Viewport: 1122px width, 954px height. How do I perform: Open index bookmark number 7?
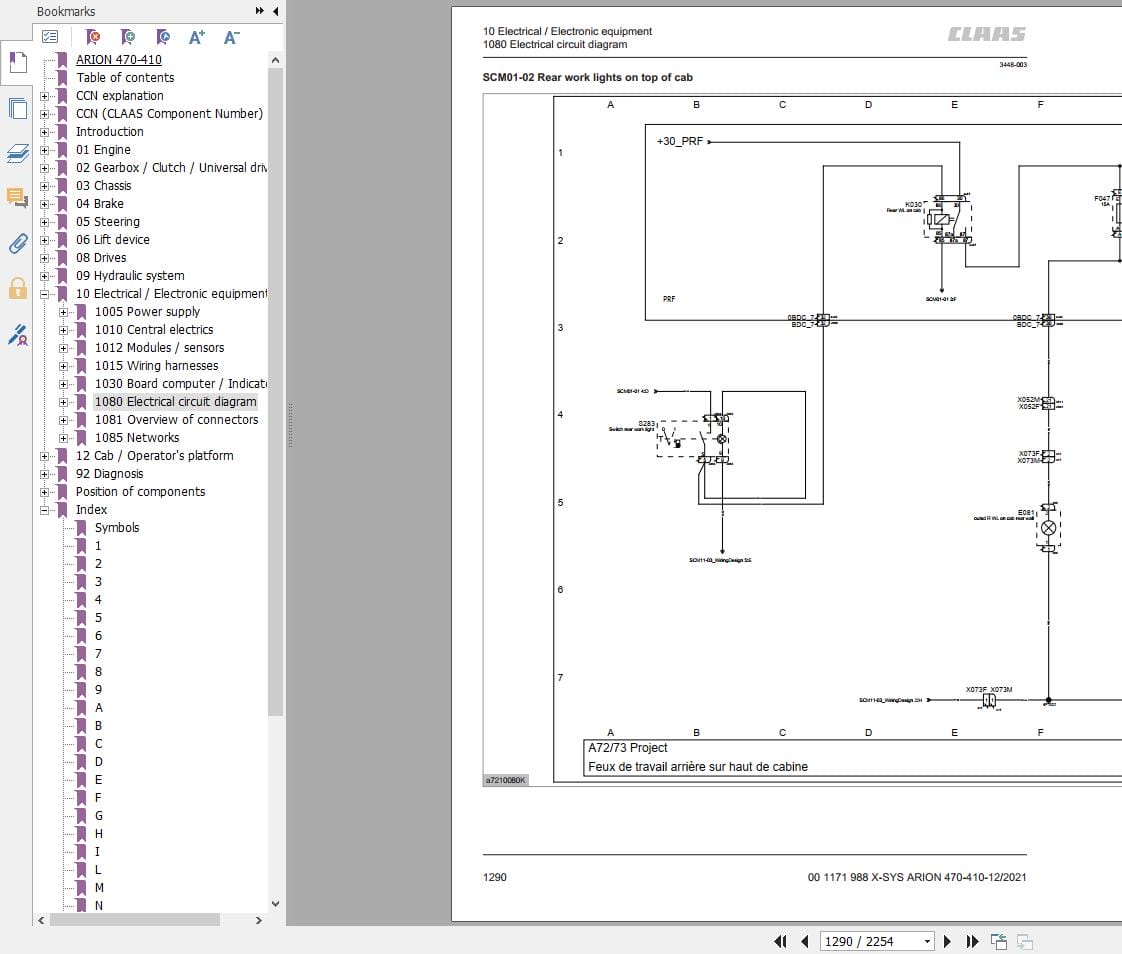pos(98,653)
